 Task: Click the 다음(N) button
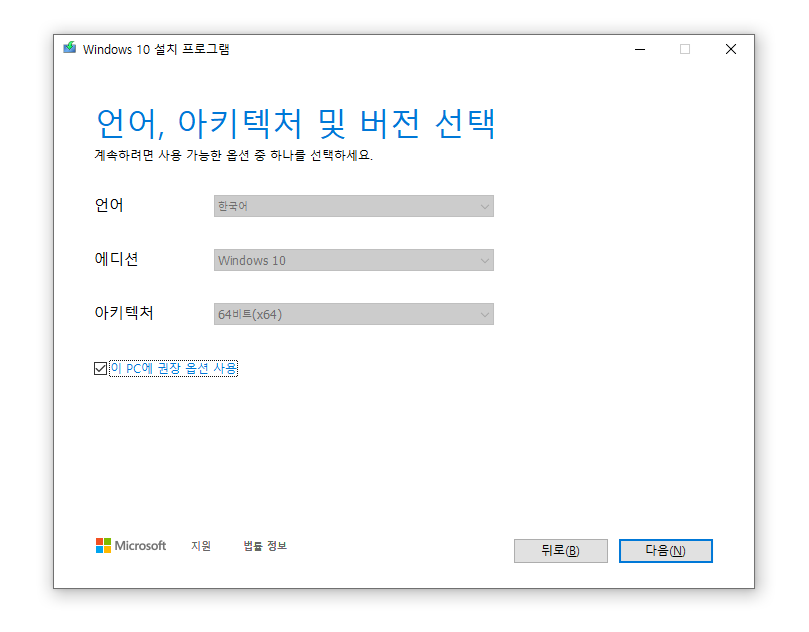coord(666,551)
